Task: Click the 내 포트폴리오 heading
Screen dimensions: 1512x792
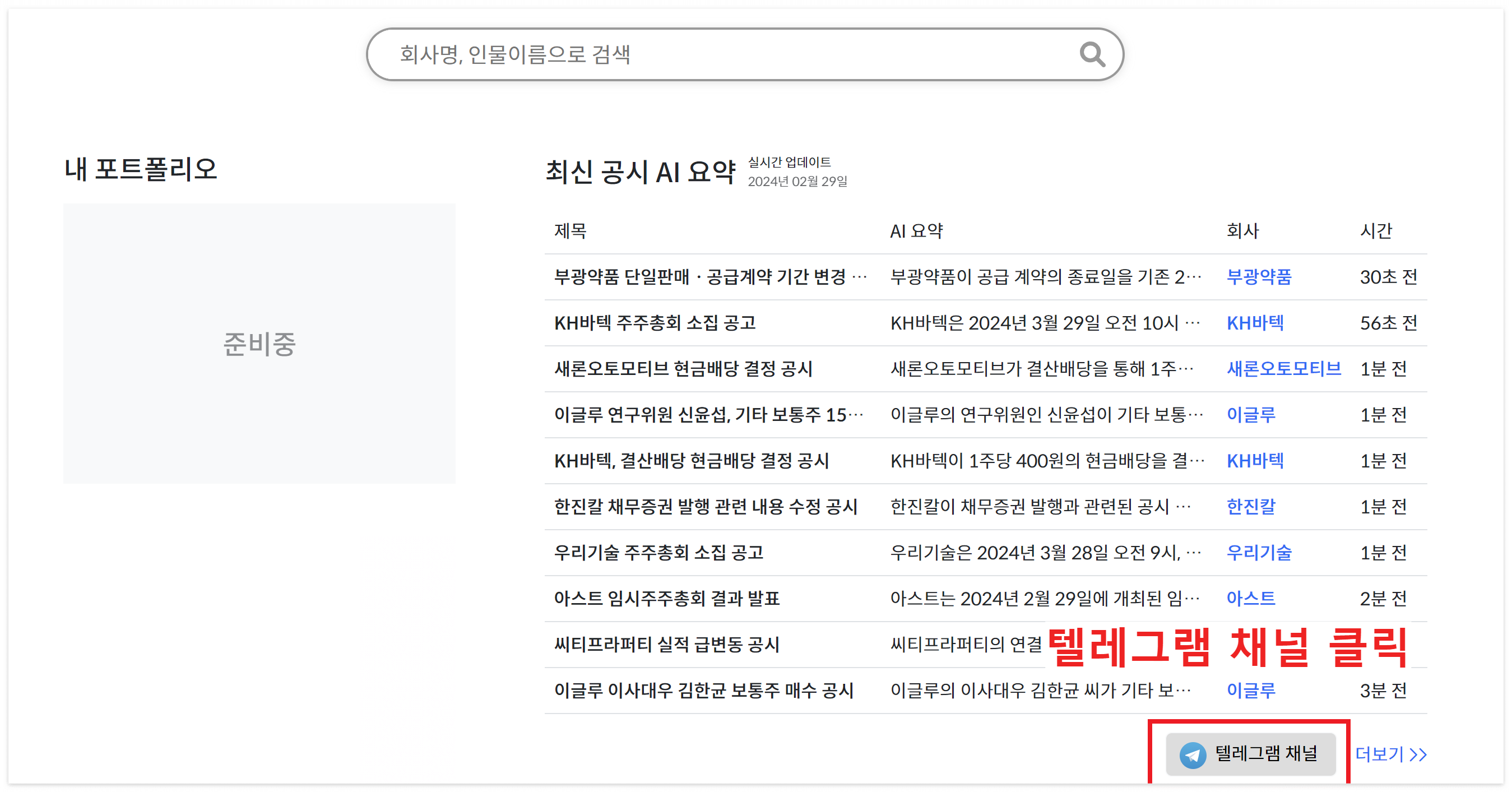Action: coord(140,169)
